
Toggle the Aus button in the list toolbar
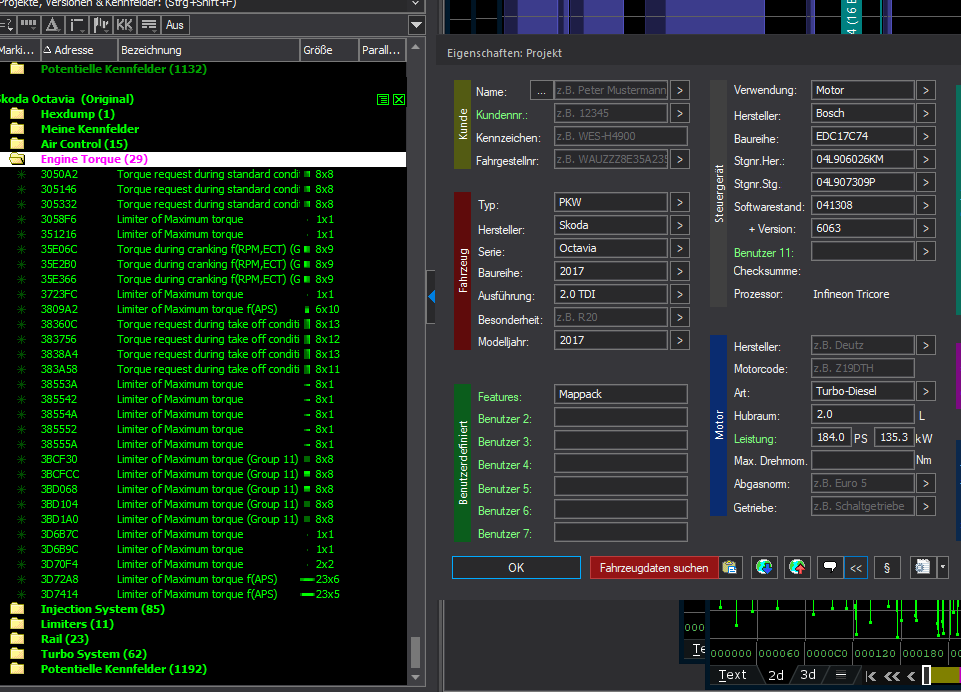(x=175, y=24)
